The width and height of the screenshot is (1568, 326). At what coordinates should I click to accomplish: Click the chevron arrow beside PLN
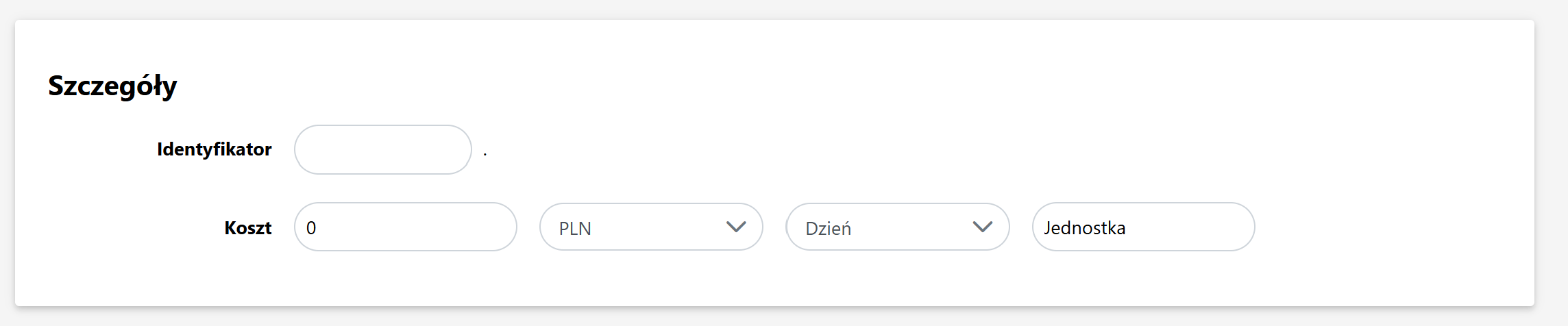(x=735, y=227)
